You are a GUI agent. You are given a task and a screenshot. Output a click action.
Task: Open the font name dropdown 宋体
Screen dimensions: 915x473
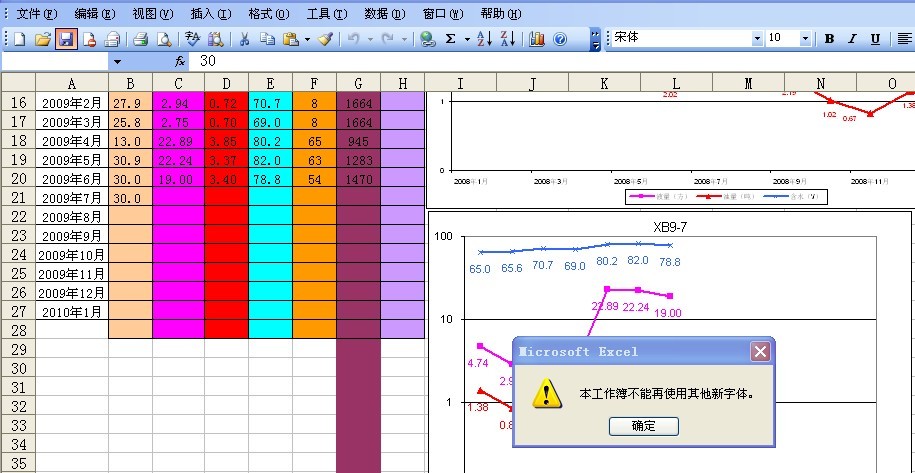click(757, 38)
